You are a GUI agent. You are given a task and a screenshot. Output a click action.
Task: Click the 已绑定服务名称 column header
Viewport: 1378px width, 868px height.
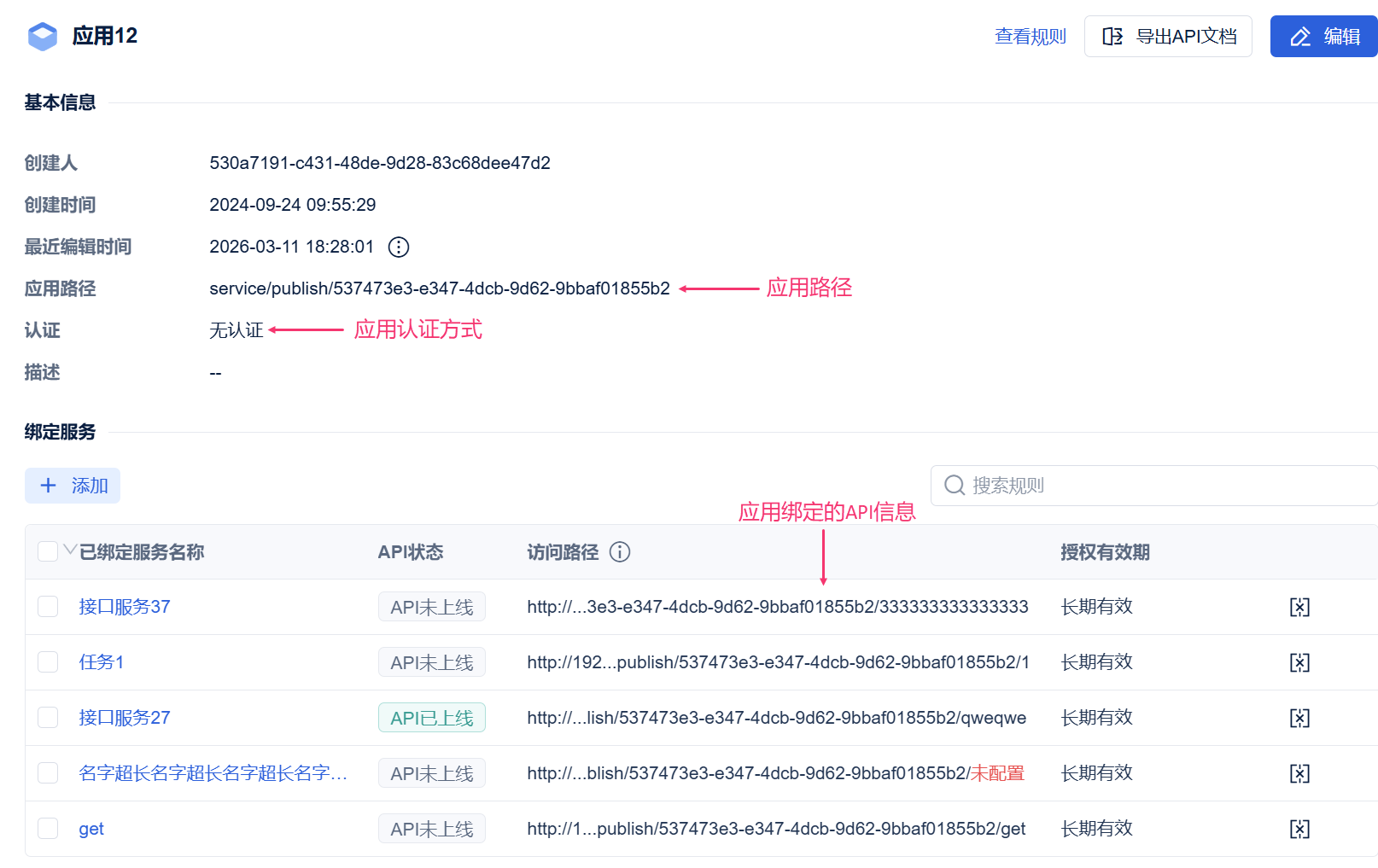point(142,552)
